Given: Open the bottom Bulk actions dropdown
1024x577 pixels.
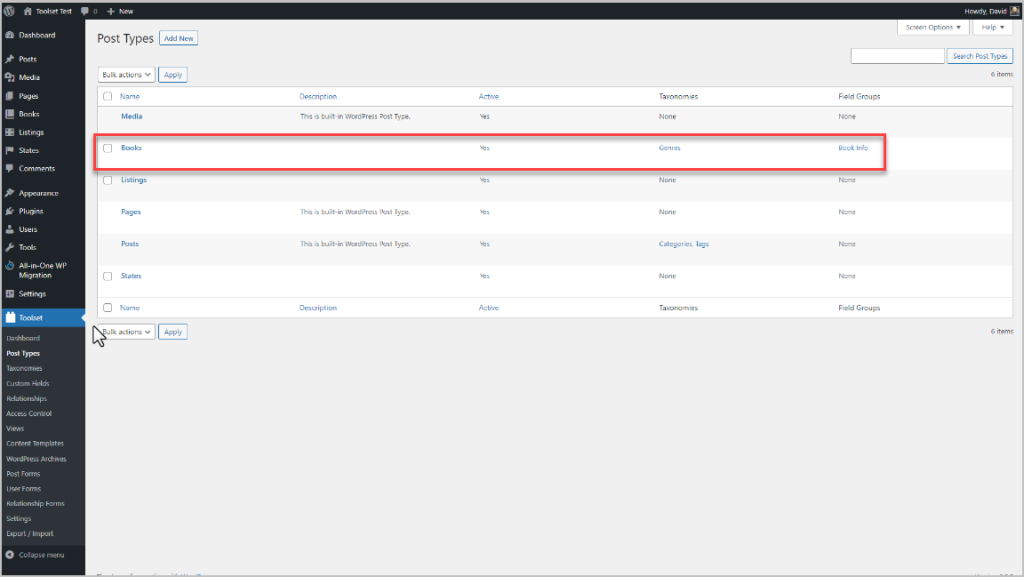Looking at the screenshot, I should [127, 332].
